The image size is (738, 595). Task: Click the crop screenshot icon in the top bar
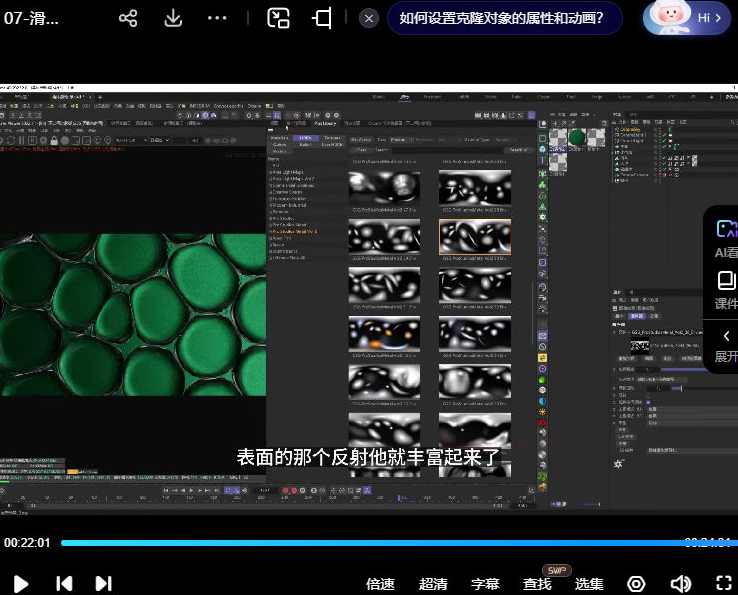[x=322, y=18]
